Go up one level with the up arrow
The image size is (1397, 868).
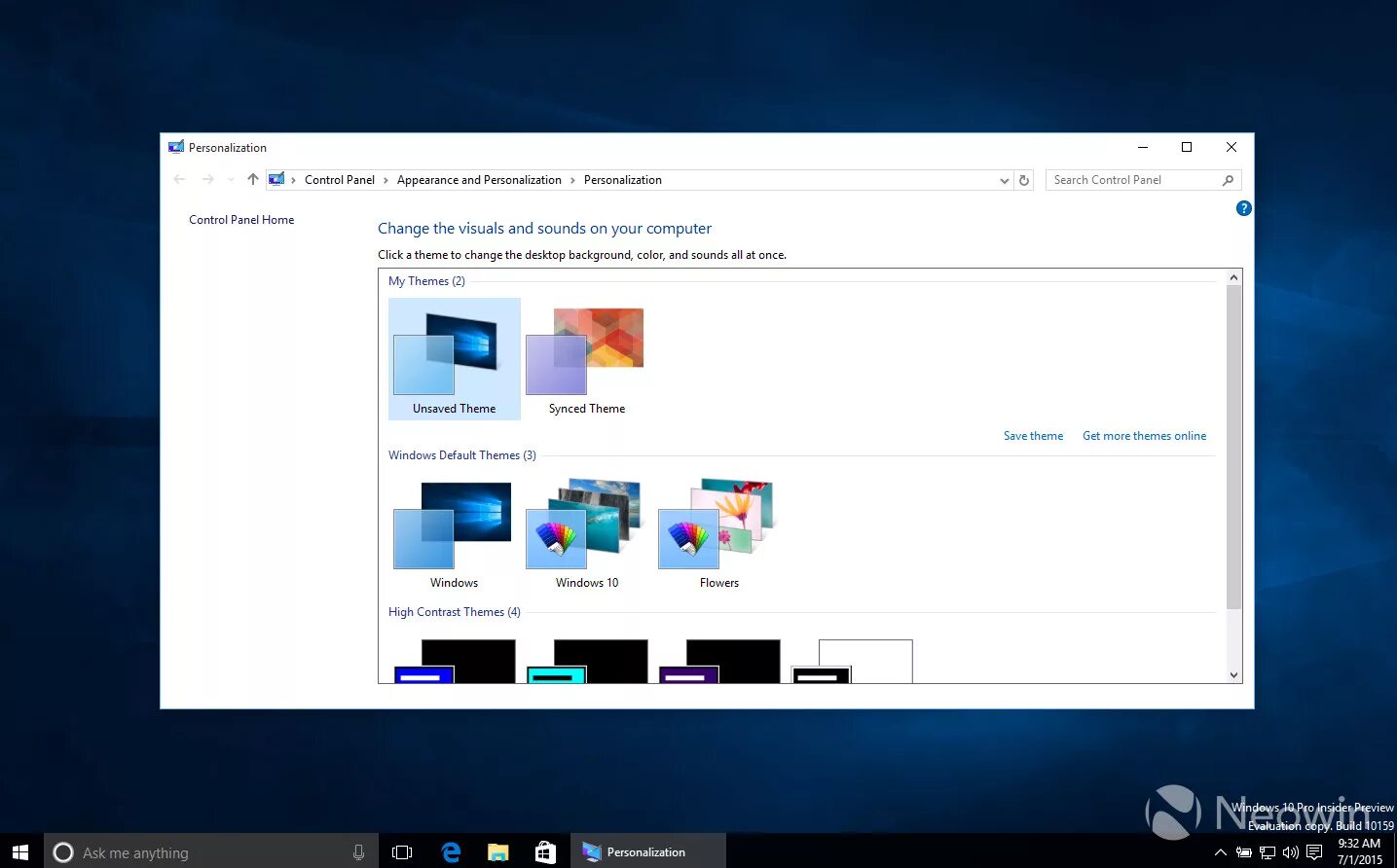(253, 179)
